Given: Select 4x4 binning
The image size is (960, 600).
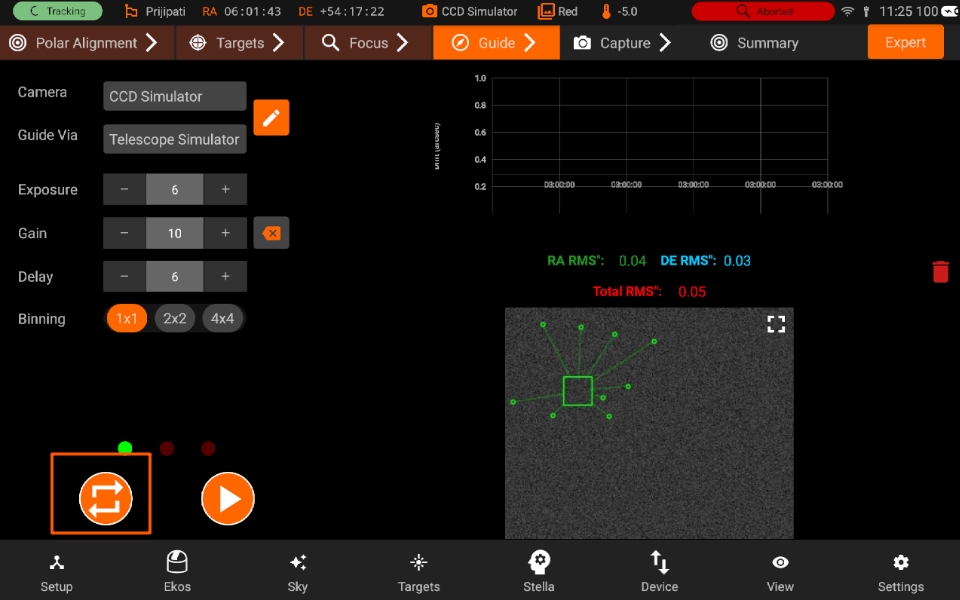Looking at the screenshot, I should click(222, 318).
